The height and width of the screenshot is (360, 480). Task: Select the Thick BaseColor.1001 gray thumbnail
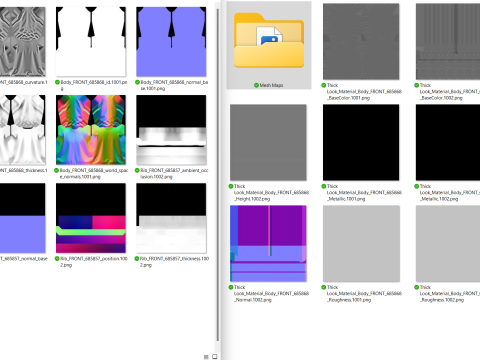(361, 42)
